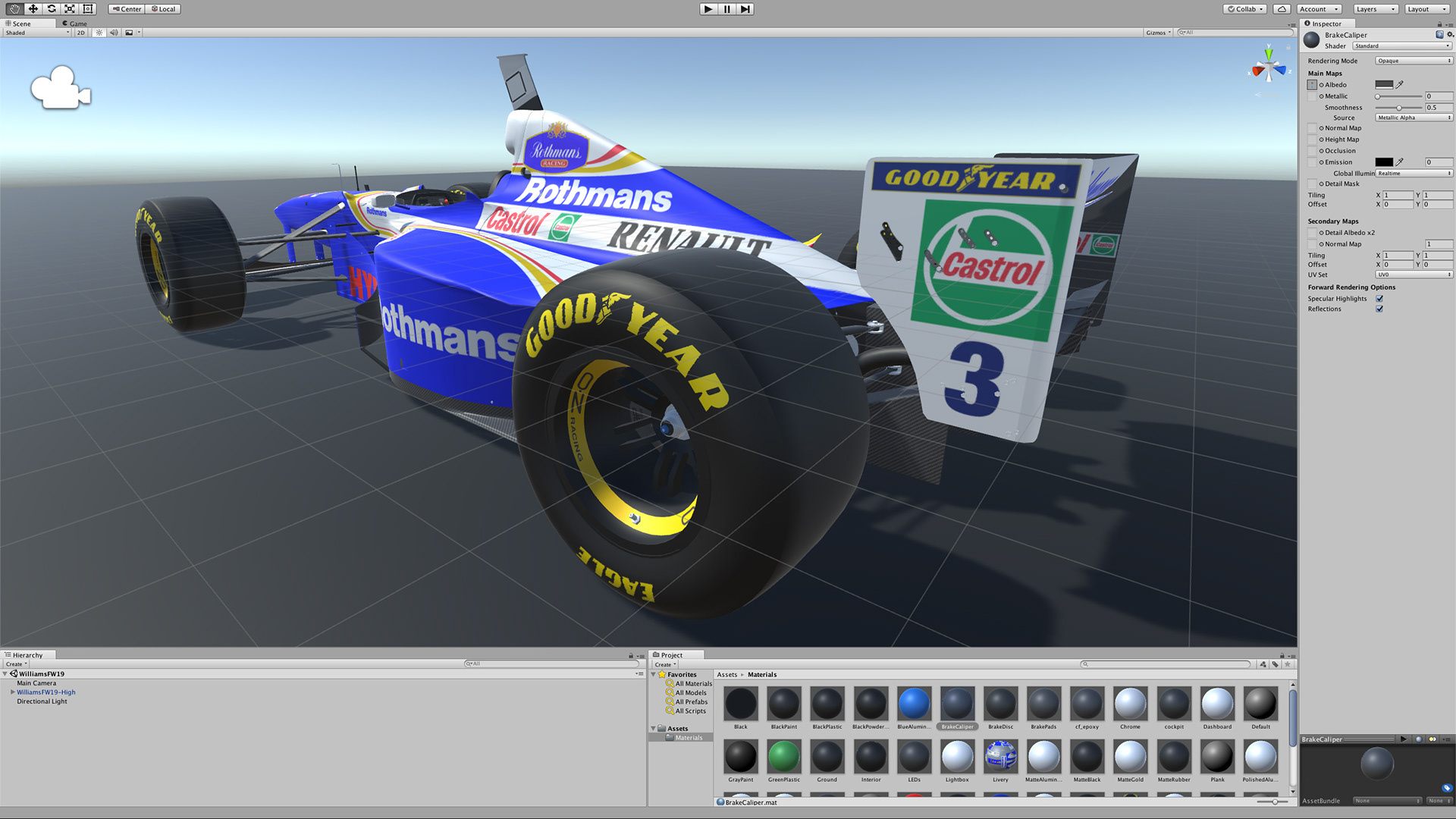This screenshot has width=1456, height=819.
Task: Toggle Reflections checkbox
Action: click(1379, 309)
